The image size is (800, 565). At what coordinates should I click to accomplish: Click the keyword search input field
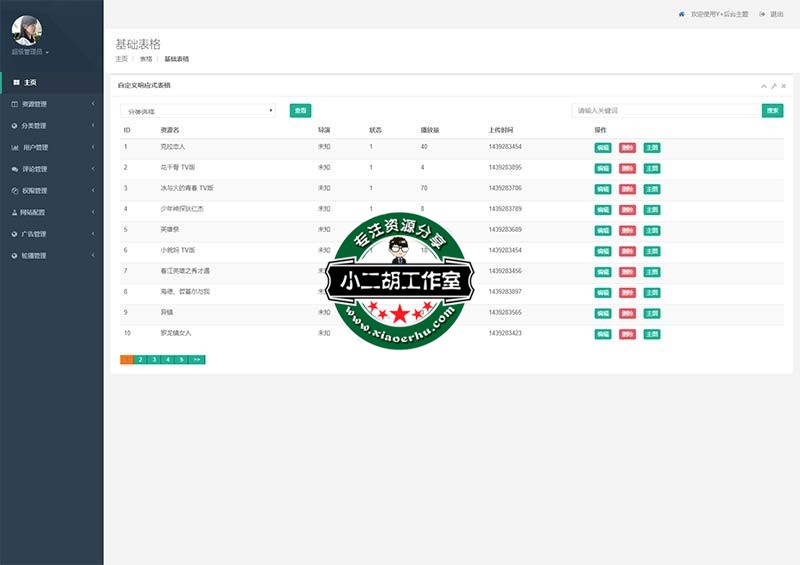pyautogui.click(x=665, y=111)
